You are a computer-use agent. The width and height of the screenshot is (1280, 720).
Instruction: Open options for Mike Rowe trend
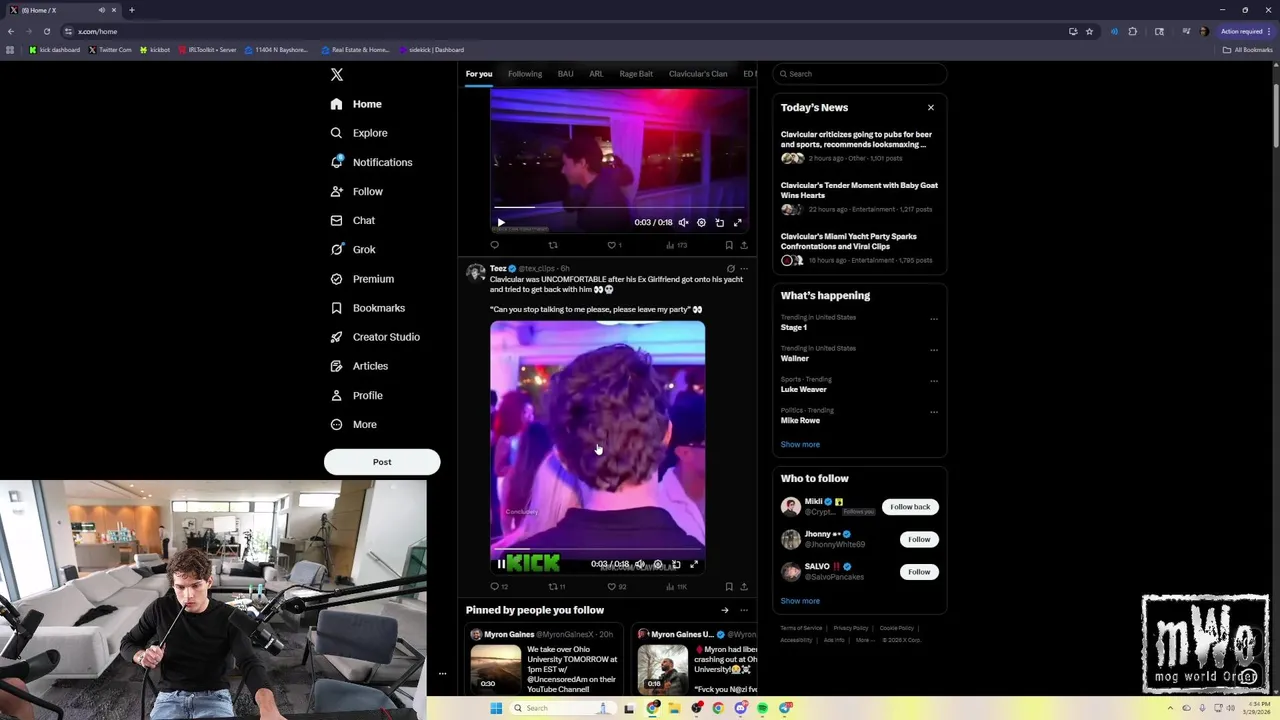coord(934,412)
